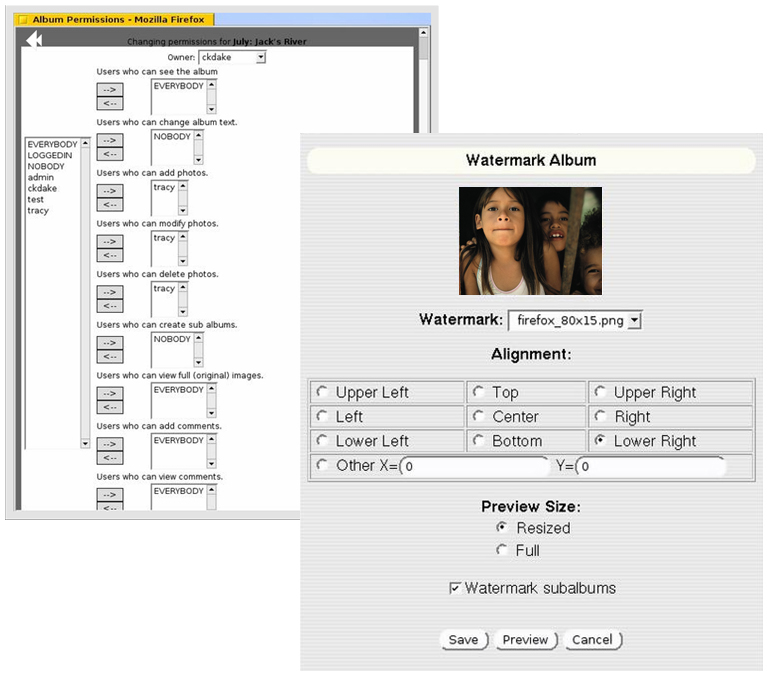Add user to 'can change album text' list
This screenshot has width=767, height=676.
pos(110,140)
